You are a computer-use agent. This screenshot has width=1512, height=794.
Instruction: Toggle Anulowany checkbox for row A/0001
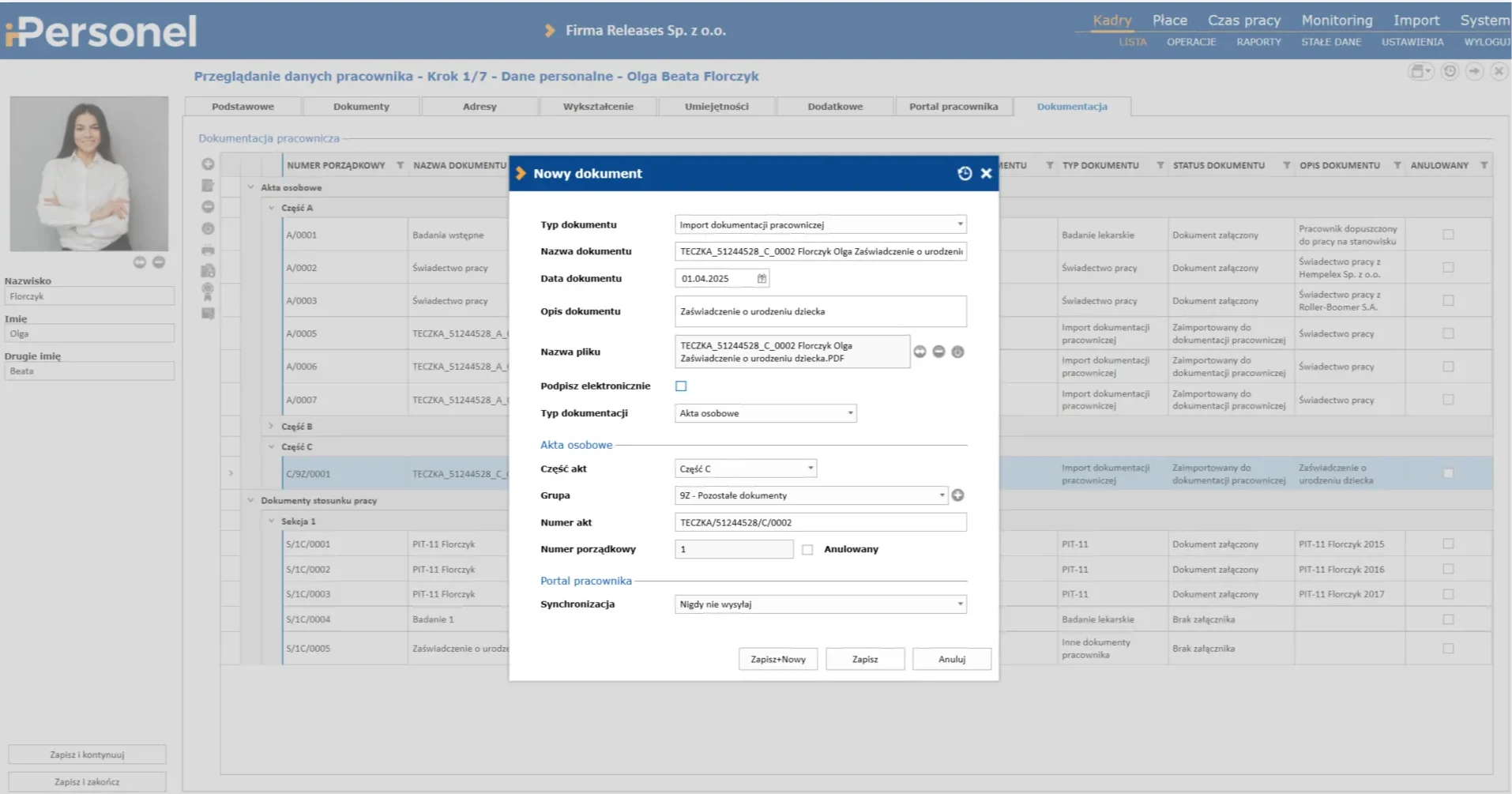point(1447,235)
